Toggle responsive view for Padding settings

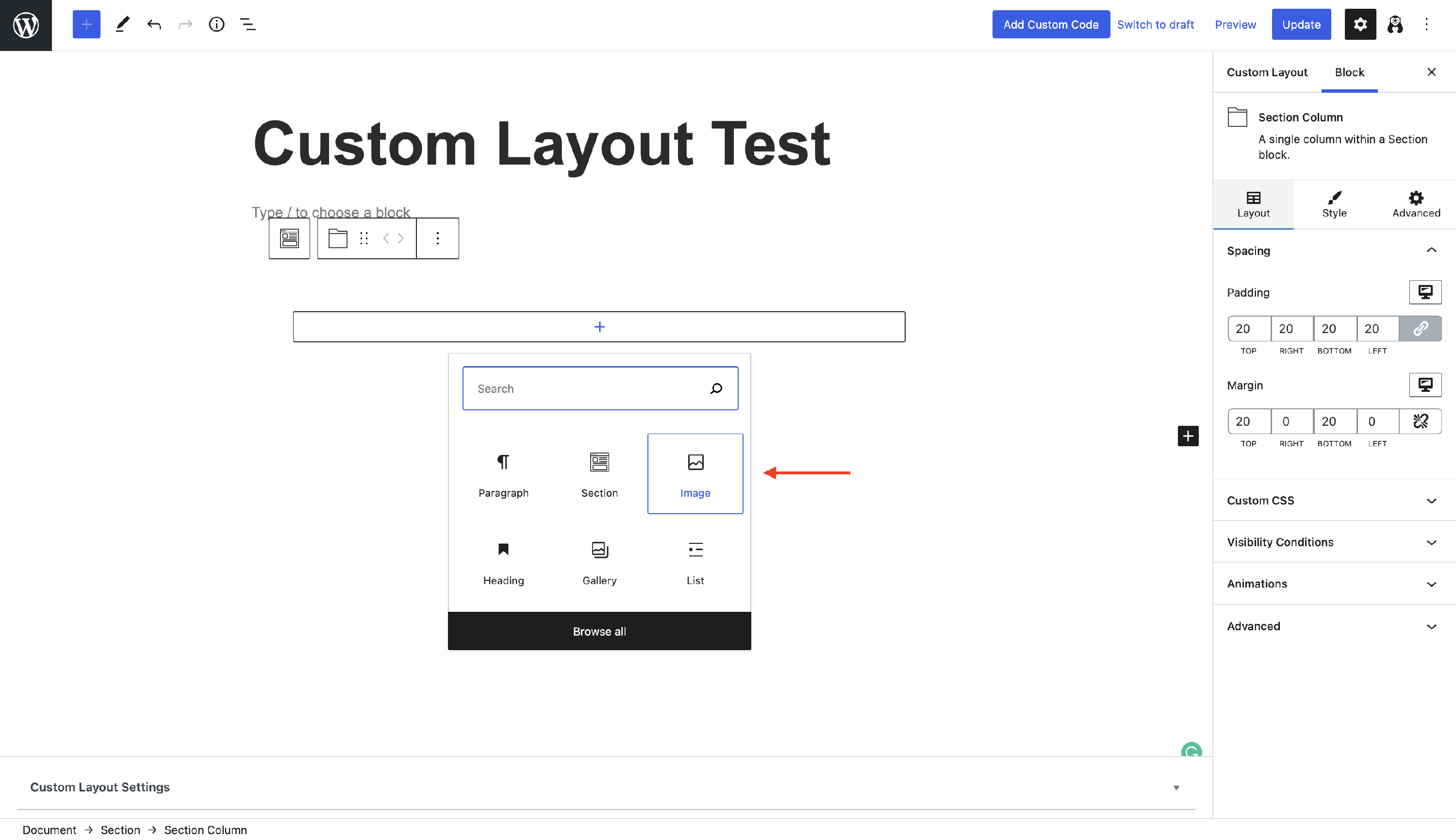tap(1425, 292)
